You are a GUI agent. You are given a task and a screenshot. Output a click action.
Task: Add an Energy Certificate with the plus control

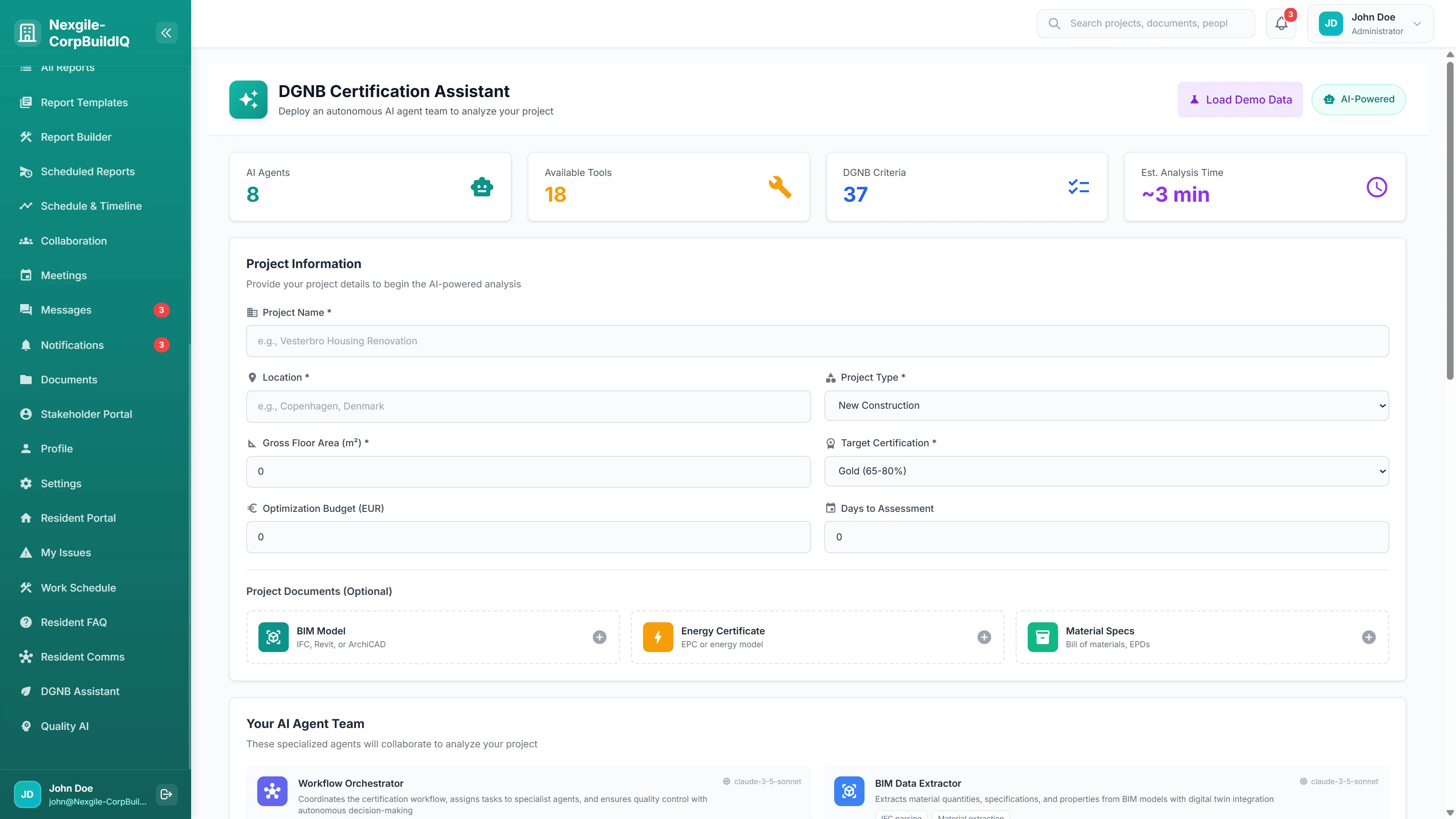pyautogui.click(x=984, y=637)
